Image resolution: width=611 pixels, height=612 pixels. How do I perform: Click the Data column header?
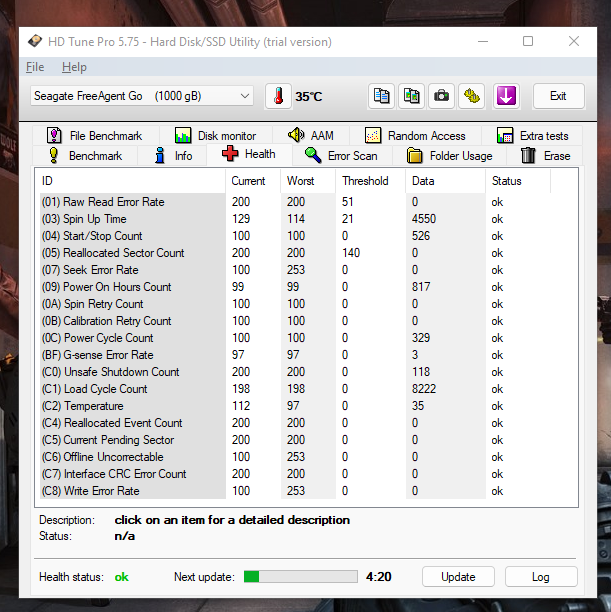pos(445,181)
